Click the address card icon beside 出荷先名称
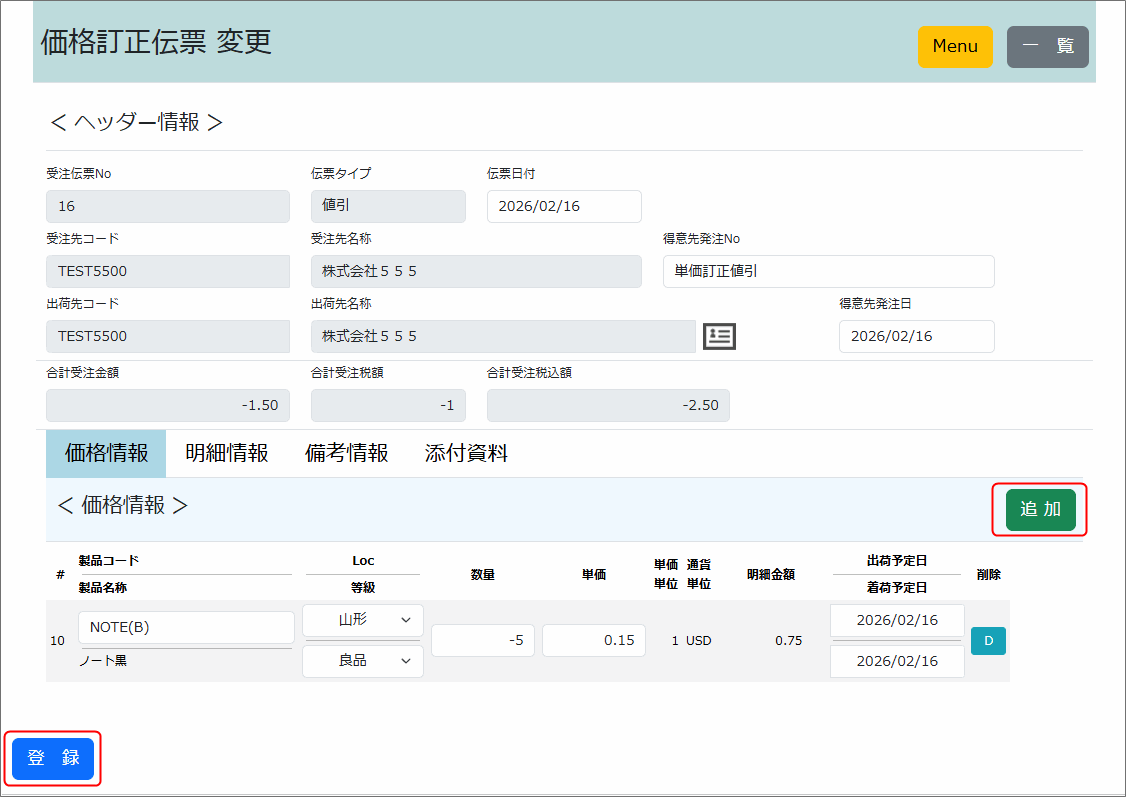This screenshot has height=797, width=1126. 719,337
